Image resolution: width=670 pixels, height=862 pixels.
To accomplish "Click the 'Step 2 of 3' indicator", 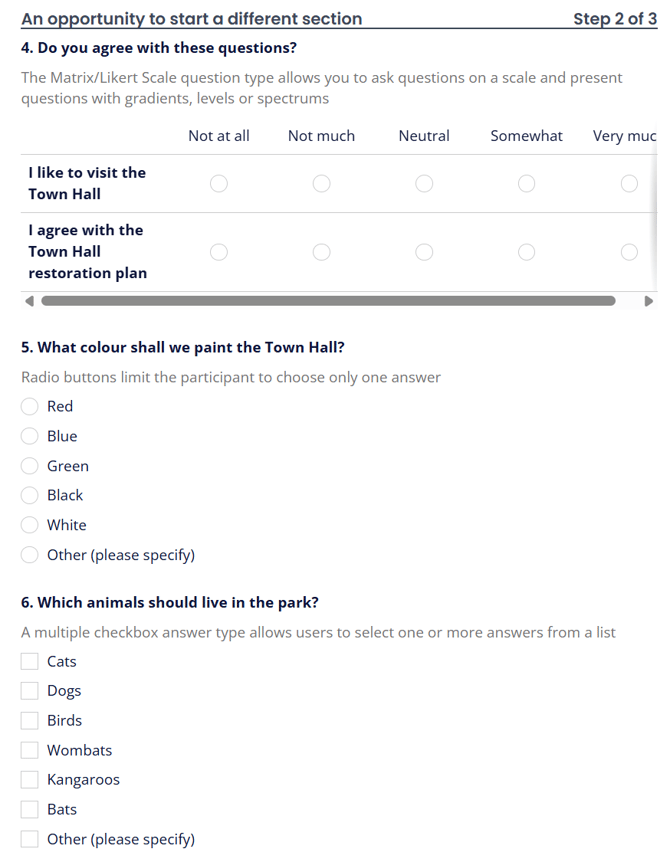I will 615,19.
